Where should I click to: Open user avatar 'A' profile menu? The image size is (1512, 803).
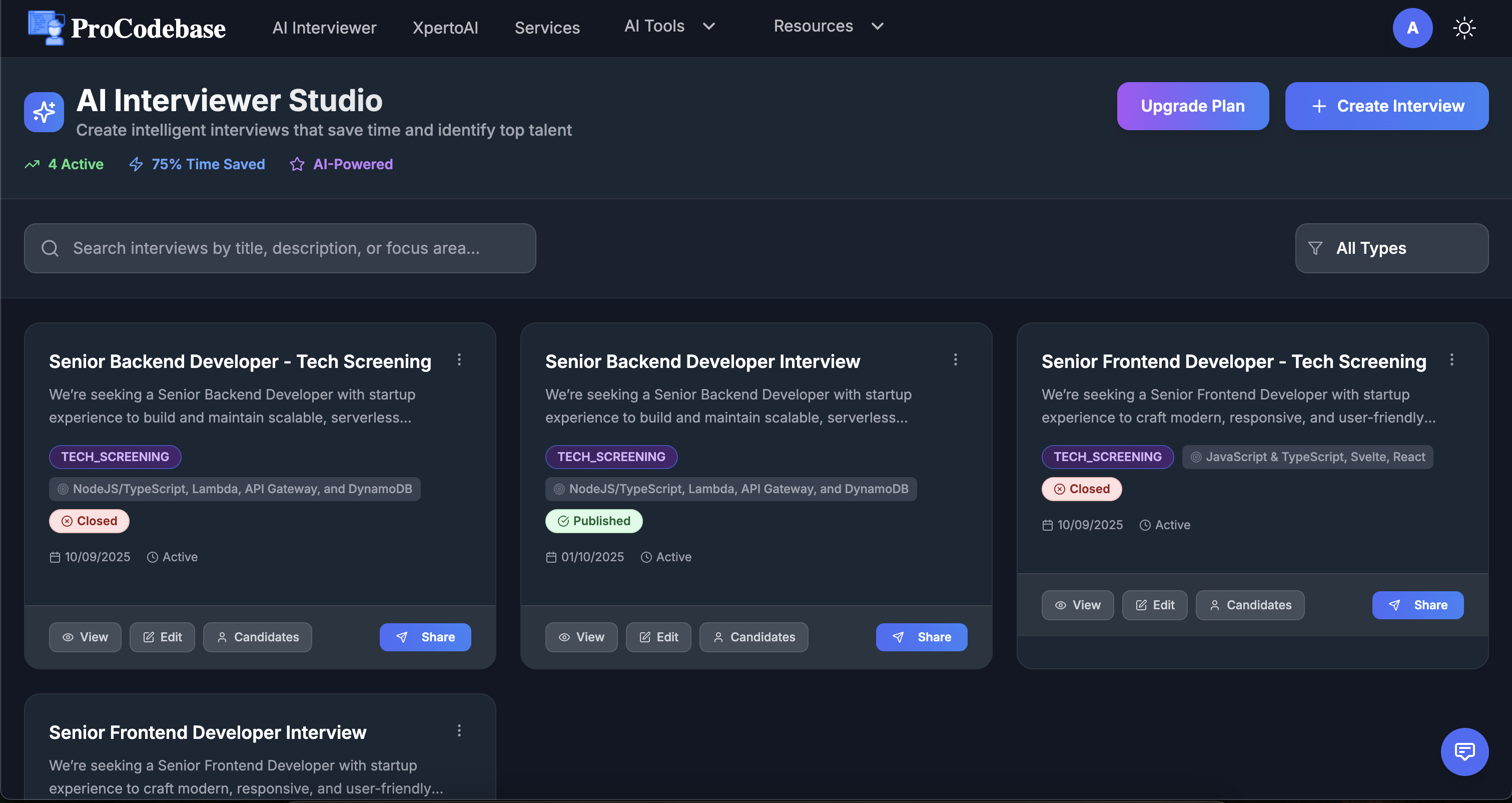click(1412, 28)
